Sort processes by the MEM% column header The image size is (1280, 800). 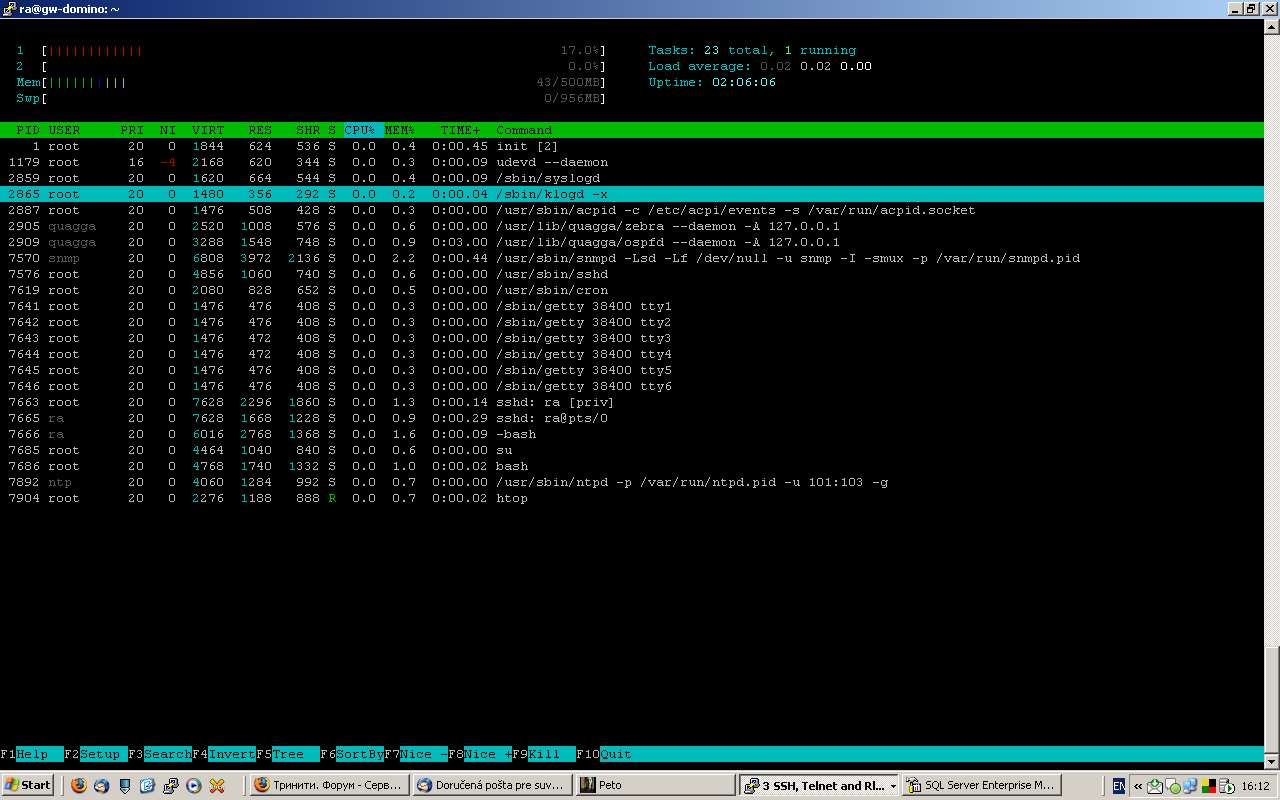(400, 130)
